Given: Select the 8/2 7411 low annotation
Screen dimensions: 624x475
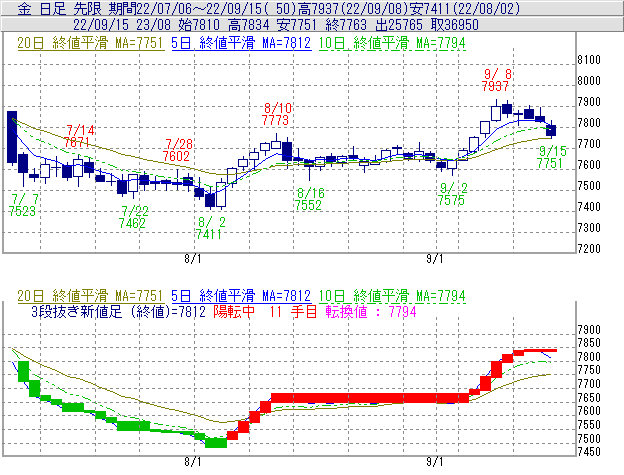Looking at the screenshot, I should click(x=210, y=228).
